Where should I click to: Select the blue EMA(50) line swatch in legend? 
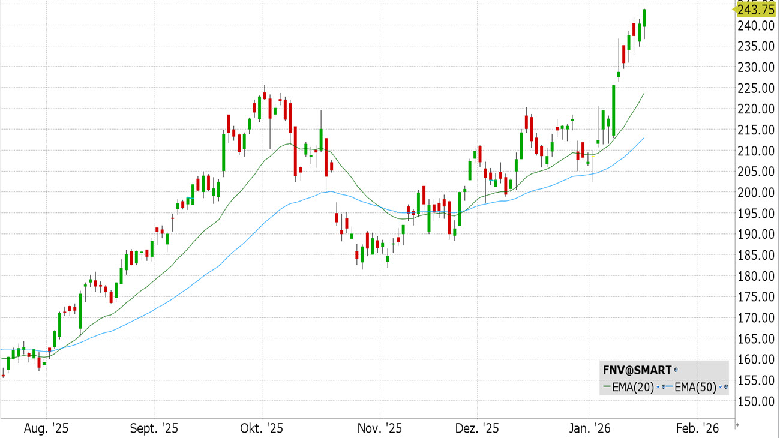[670, 386]
